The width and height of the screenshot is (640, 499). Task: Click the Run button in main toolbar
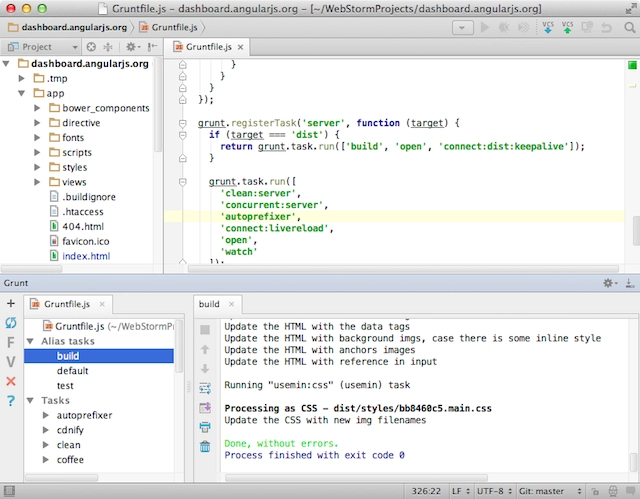coord(484,27)
